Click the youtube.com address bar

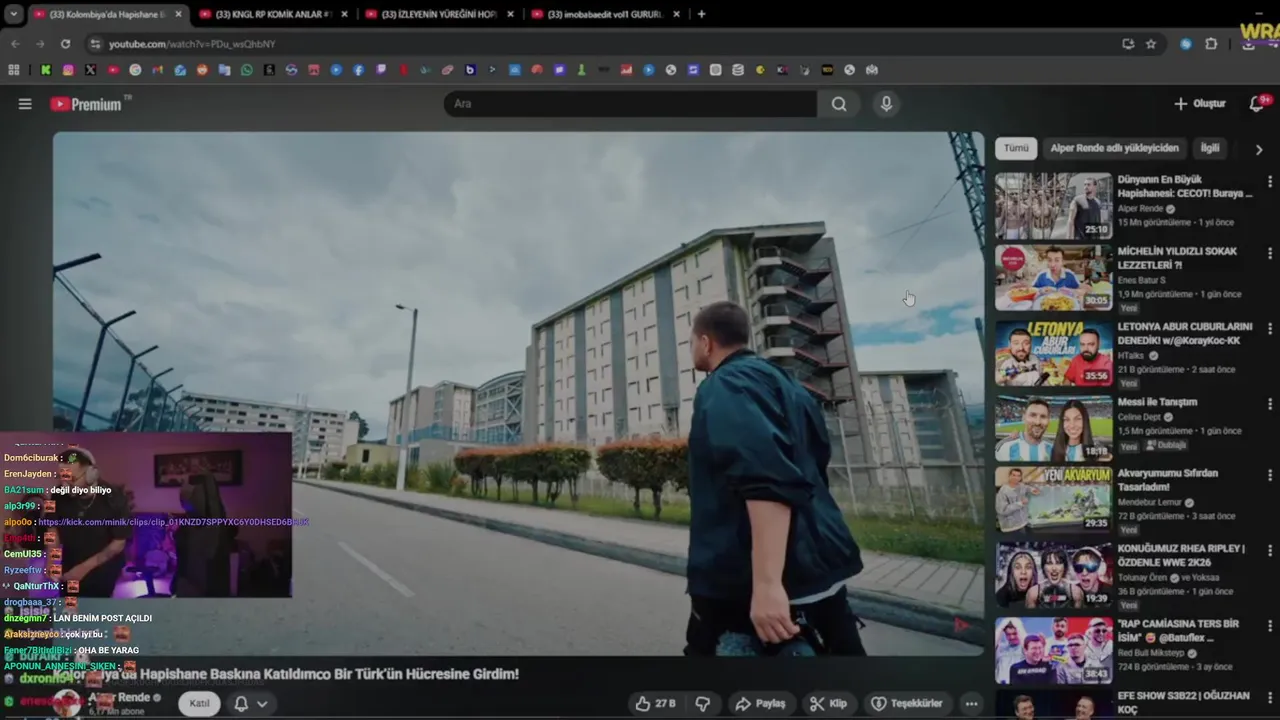[600, 44]
